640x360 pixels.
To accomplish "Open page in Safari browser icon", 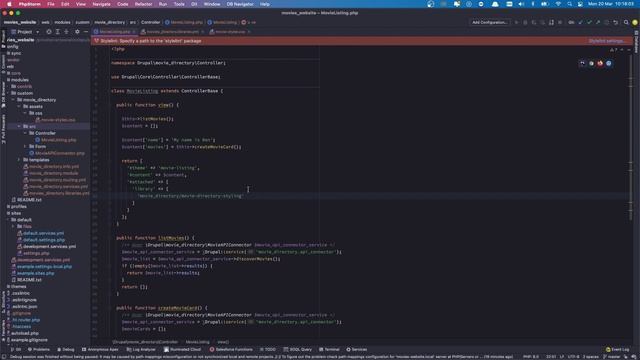I will pyautogui.click(x=609, y=63).
